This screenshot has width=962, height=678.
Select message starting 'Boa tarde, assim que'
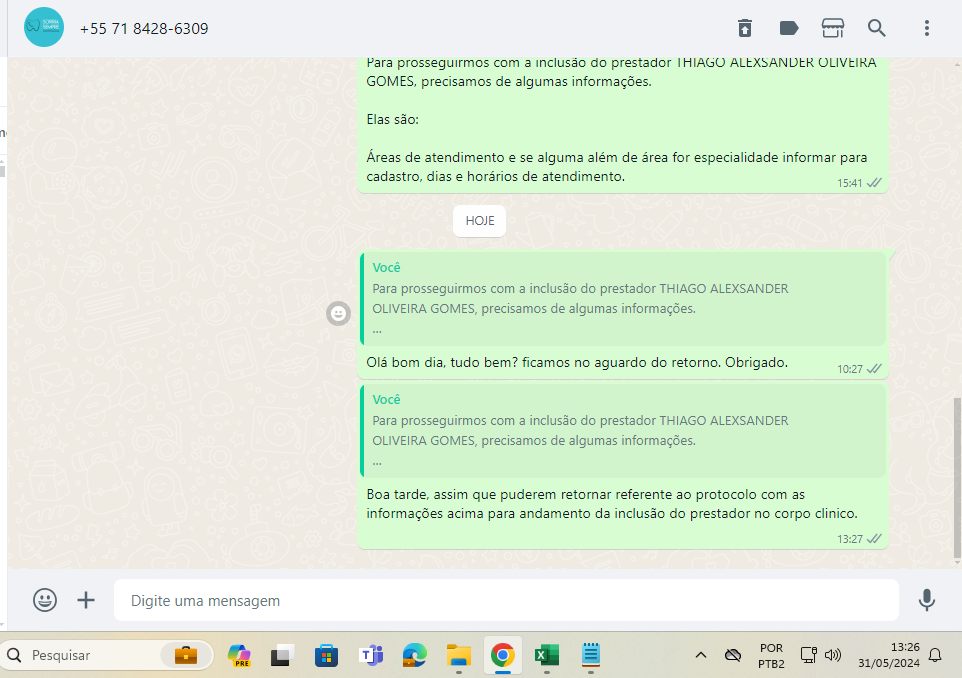pyautogui.click(x=612, y=504)
